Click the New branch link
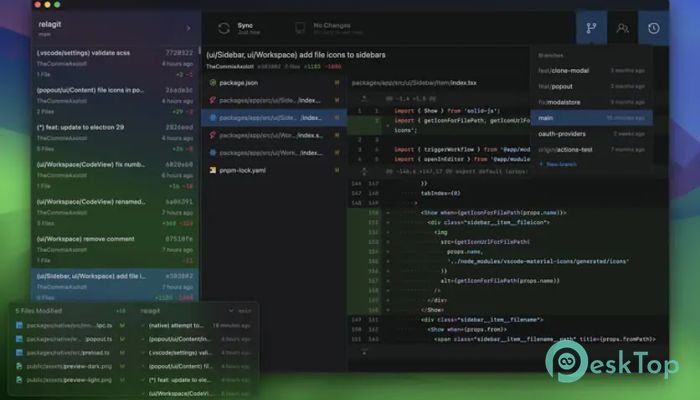Image resolution: width=700 pixels, height=400 pixels. (558, 164)
